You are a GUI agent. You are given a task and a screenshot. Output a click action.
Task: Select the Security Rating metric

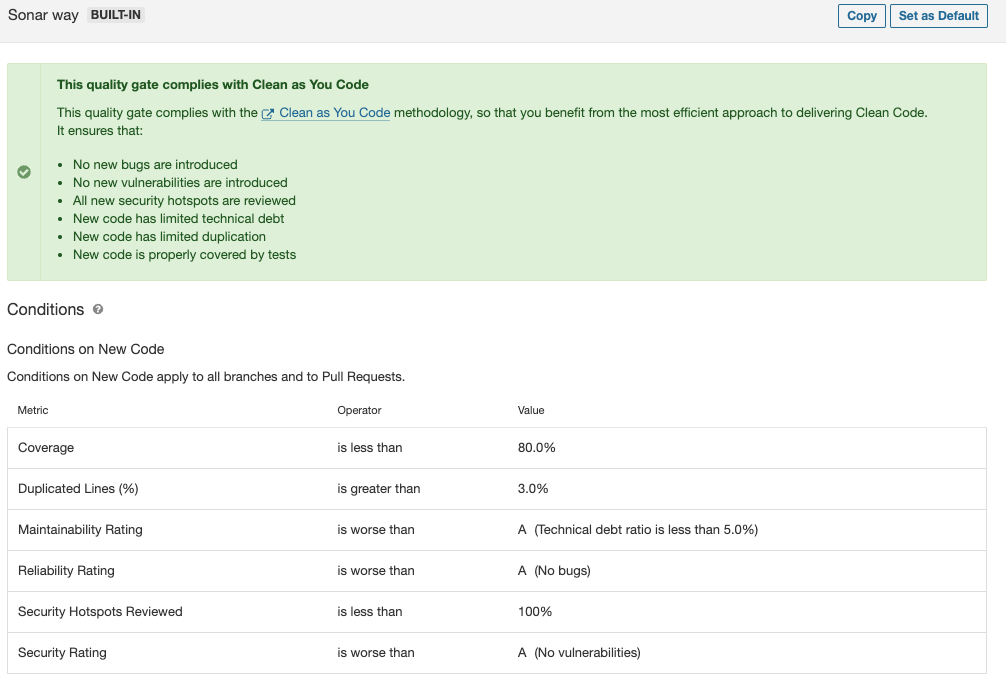62,653
